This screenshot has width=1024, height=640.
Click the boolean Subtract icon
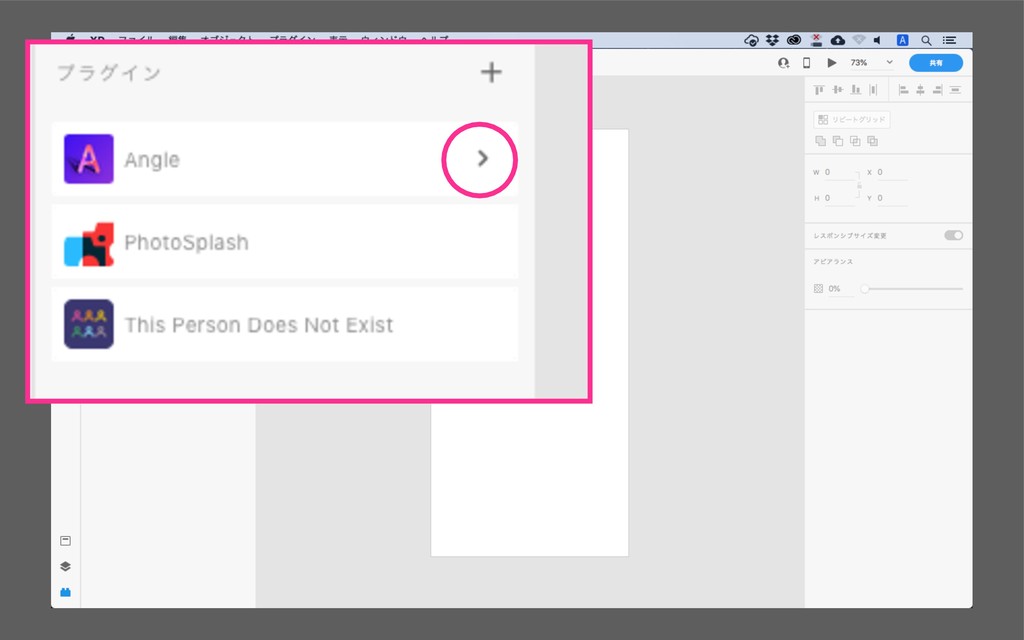[838, 141]
